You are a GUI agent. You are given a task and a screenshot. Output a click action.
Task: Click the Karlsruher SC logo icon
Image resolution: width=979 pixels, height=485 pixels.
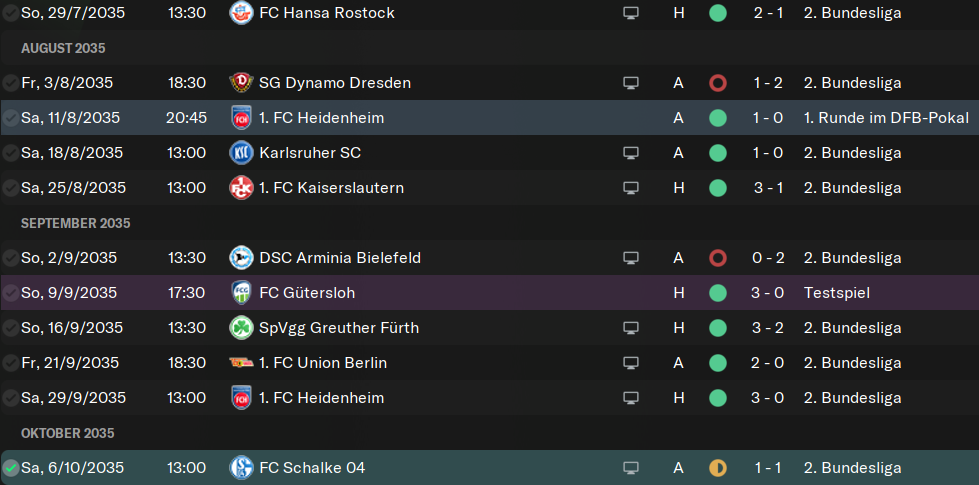(241, 152)
